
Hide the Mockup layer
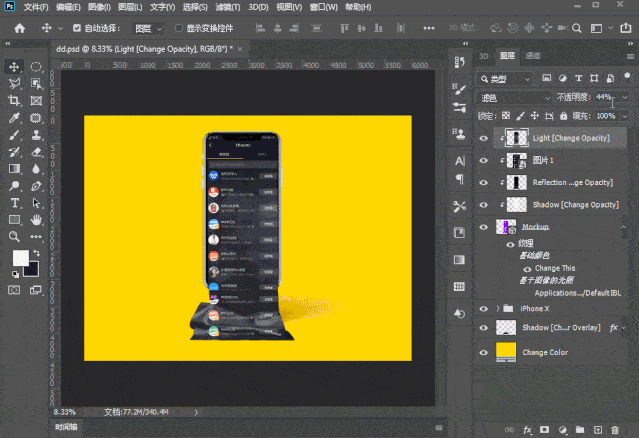pyautogui.click(x=483, y=227)
